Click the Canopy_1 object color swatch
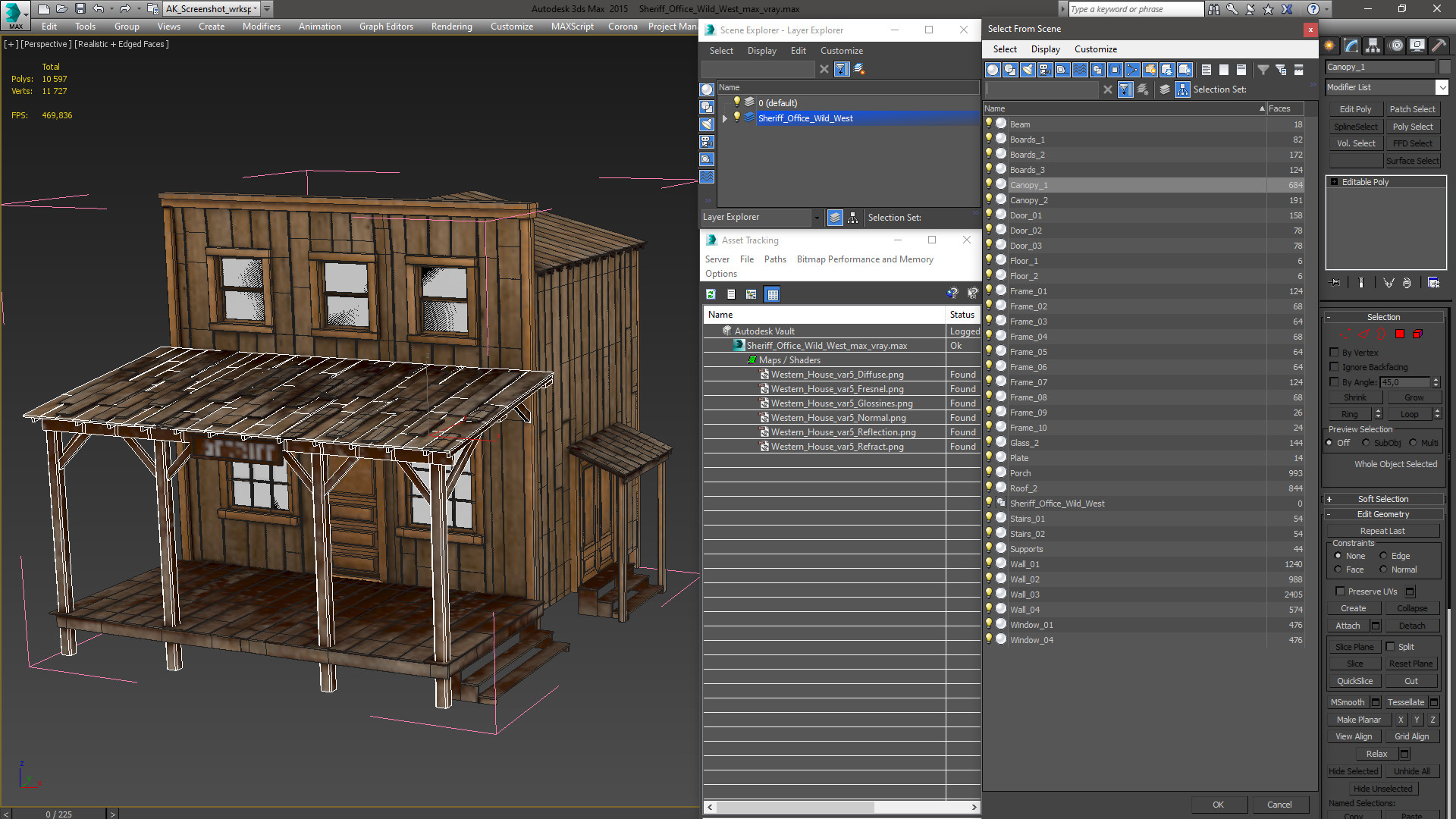The height and width of the screenshot is (819, 1456). coord(1444,67)
